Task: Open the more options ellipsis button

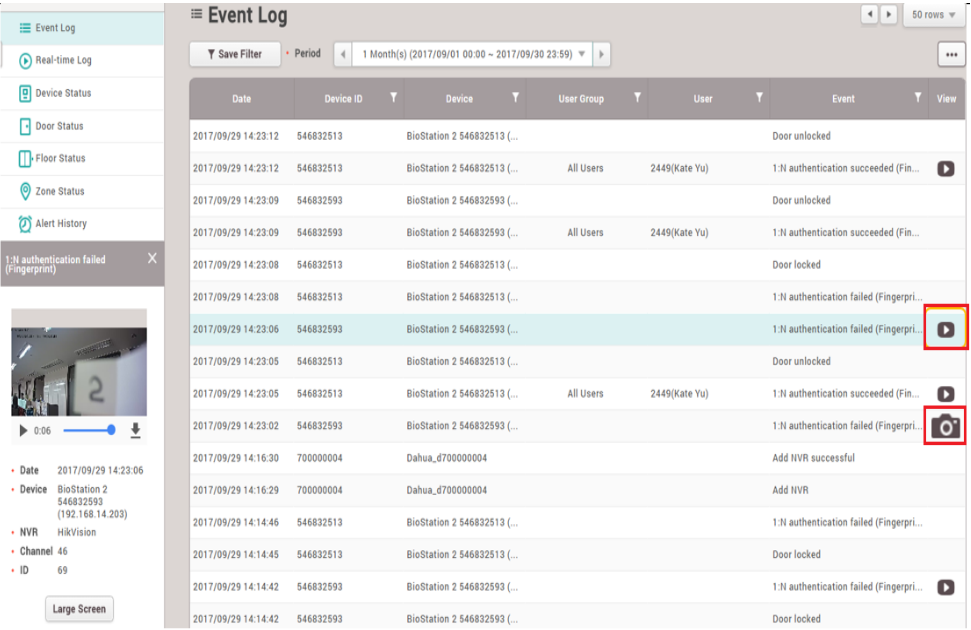Action: pos(950,55)
